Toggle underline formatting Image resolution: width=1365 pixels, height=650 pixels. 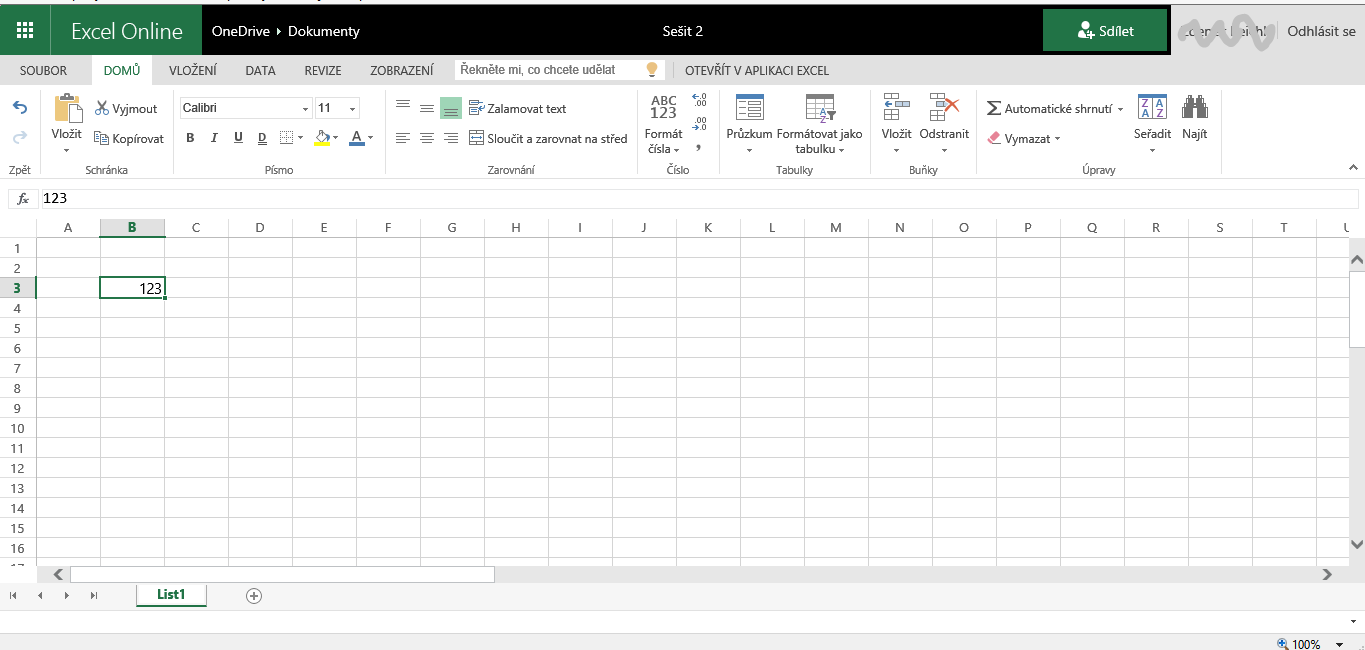[x=238, y=138]
